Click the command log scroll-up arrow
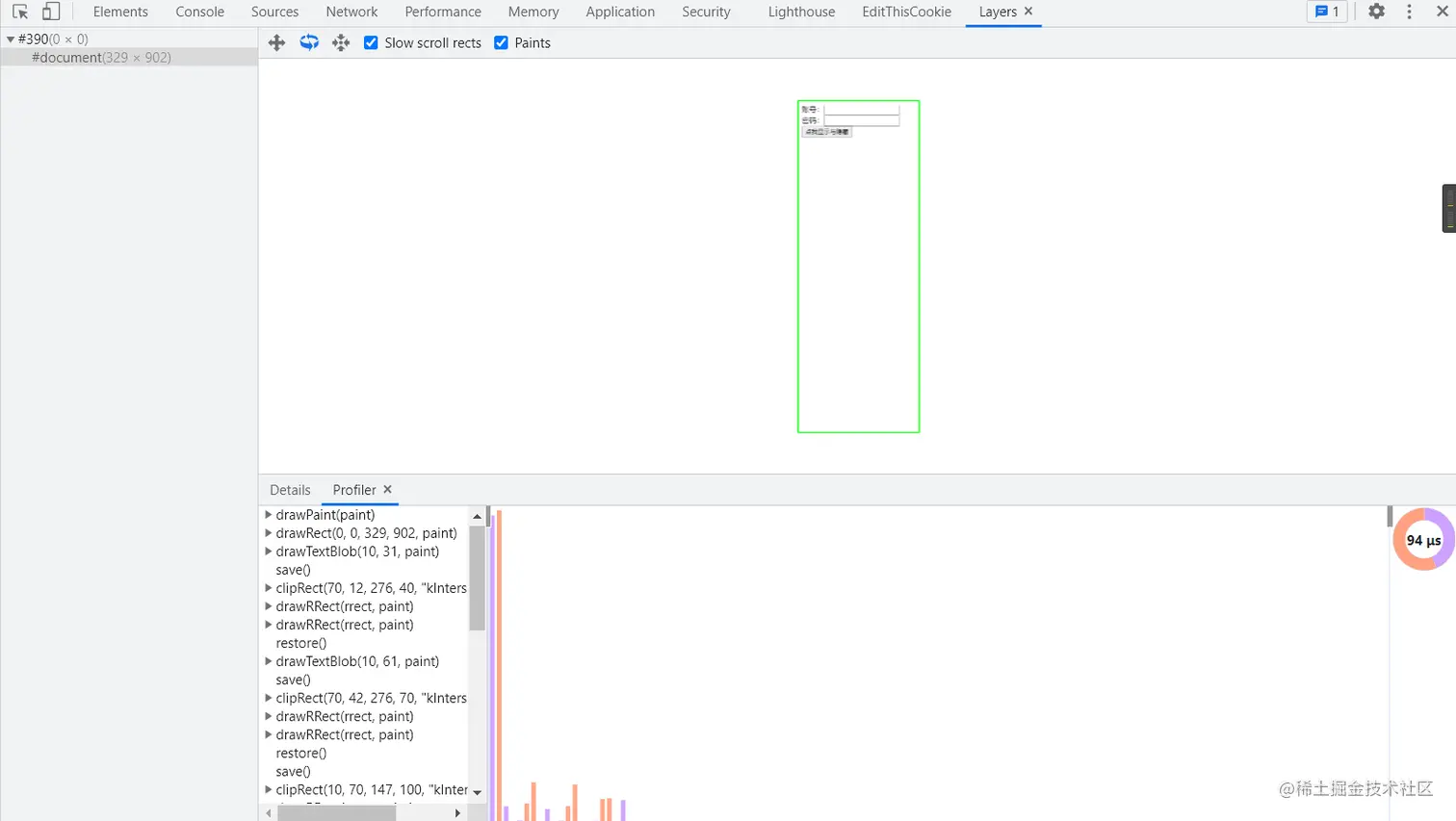This screenshot has height=821, width=1456. click(x=477, y=516)
